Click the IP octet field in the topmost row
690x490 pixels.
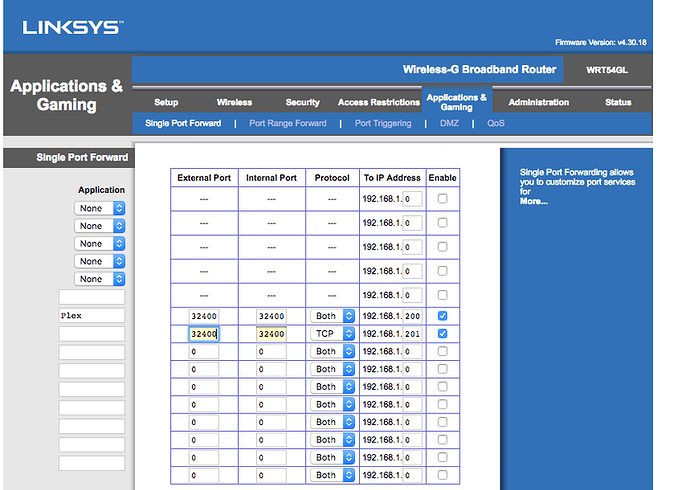(413, 199)
